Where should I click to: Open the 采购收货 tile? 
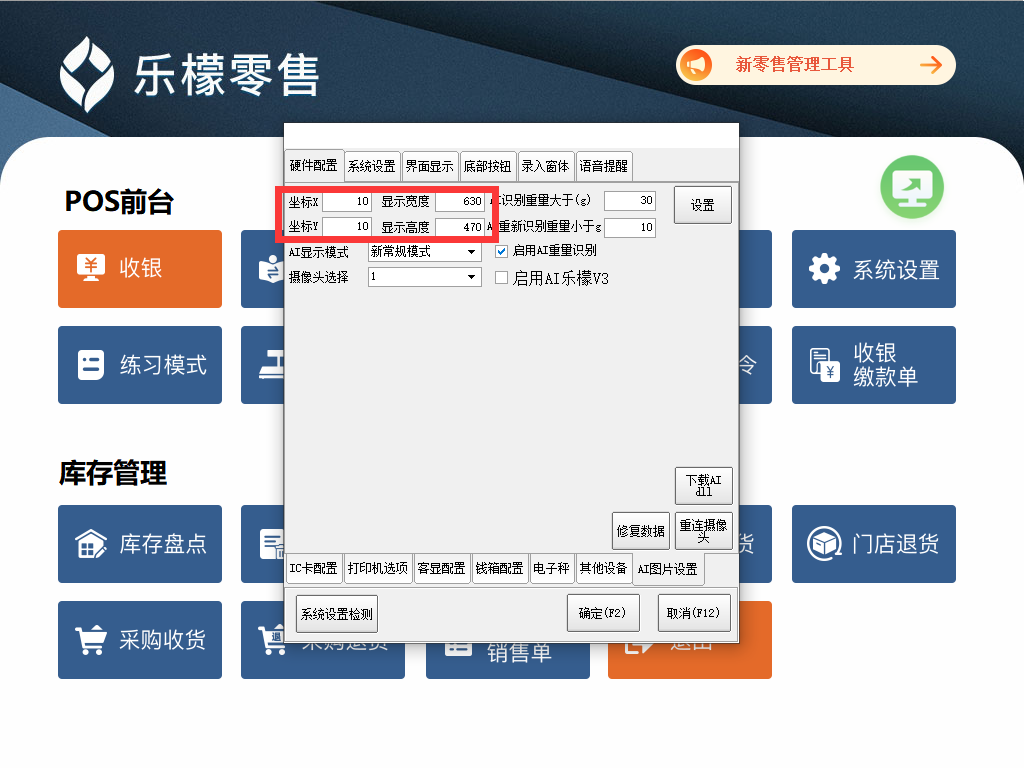point(140,640)
